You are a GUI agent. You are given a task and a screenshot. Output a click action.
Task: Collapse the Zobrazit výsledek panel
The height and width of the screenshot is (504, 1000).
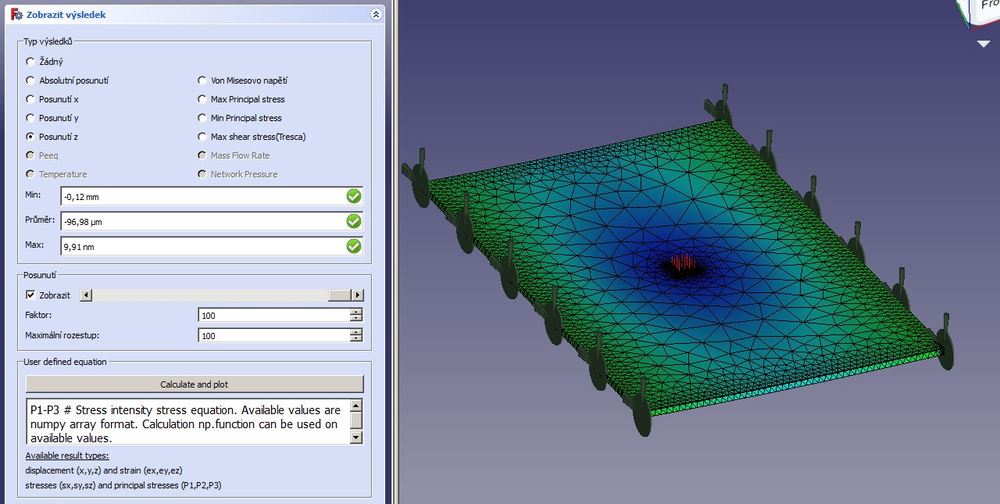(375, 15)
